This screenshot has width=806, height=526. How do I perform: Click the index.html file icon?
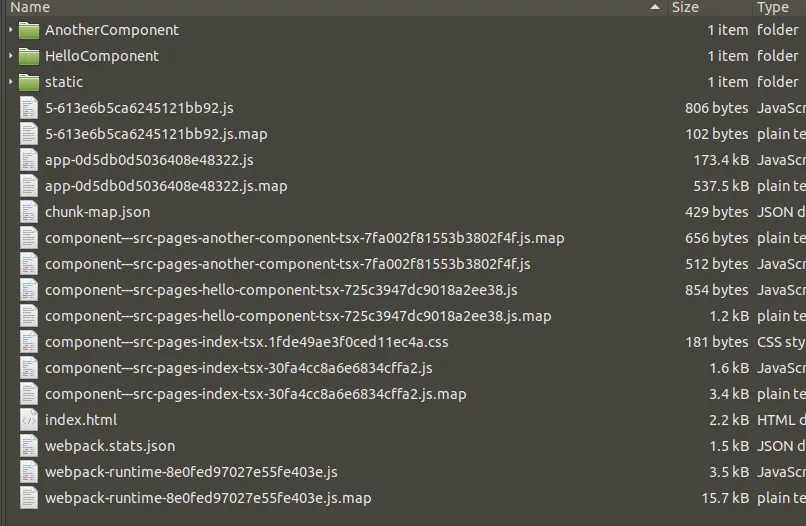pyautogui.click(x=29, y=420)
